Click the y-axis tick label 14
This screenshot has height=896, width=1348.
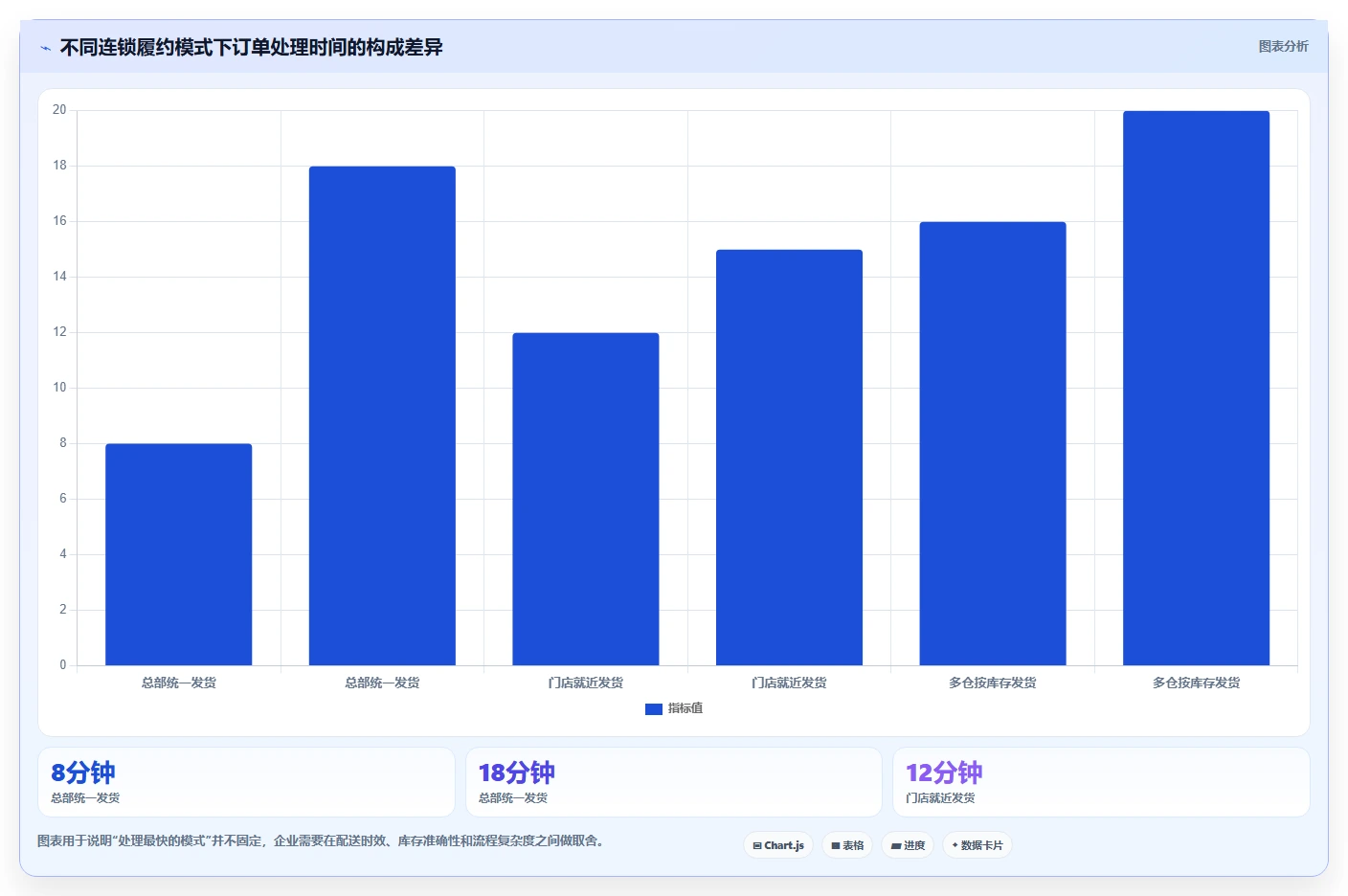(59, 277)
